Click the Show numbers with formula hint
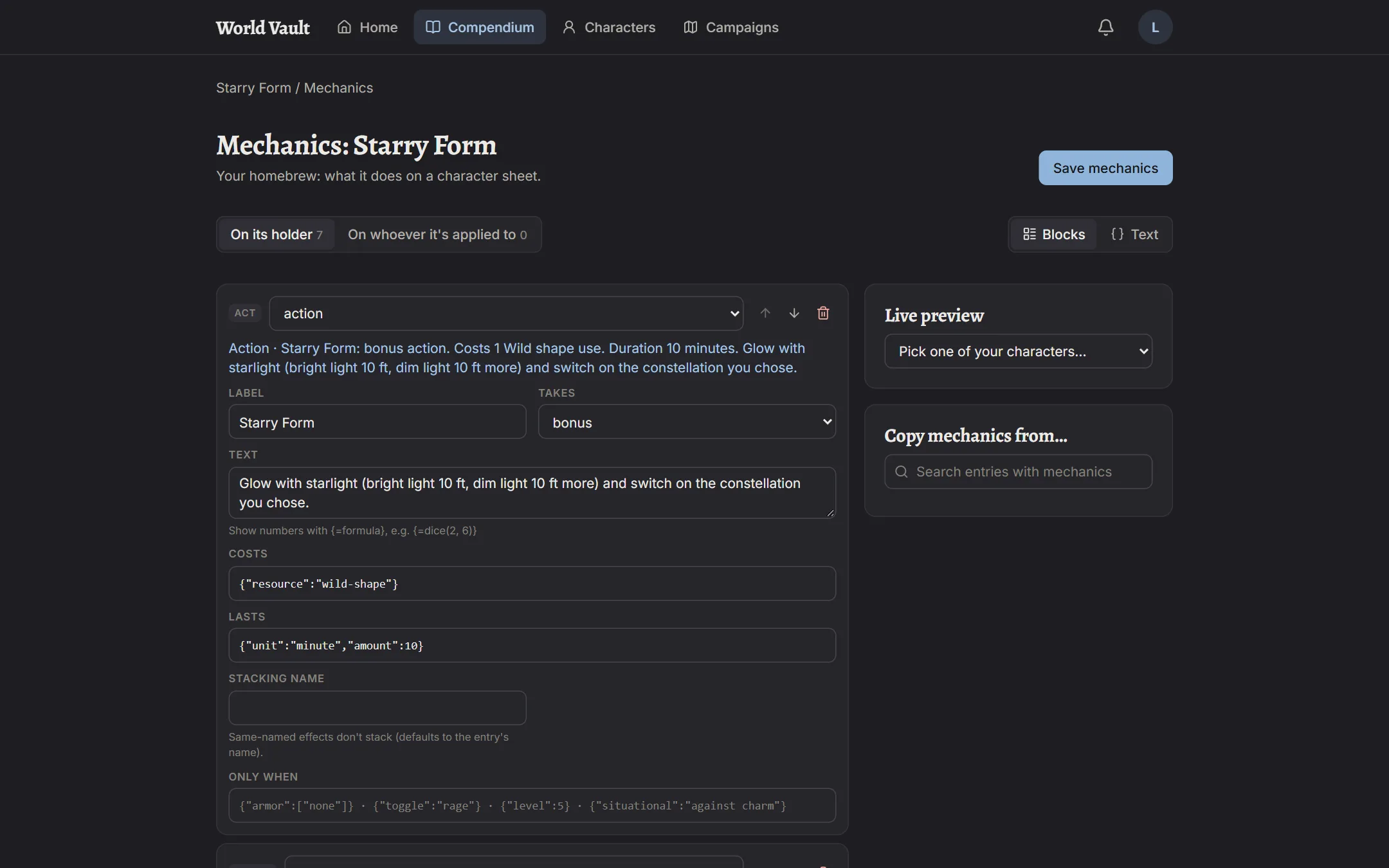This screenshot has width=1389, height=868. 352,530
